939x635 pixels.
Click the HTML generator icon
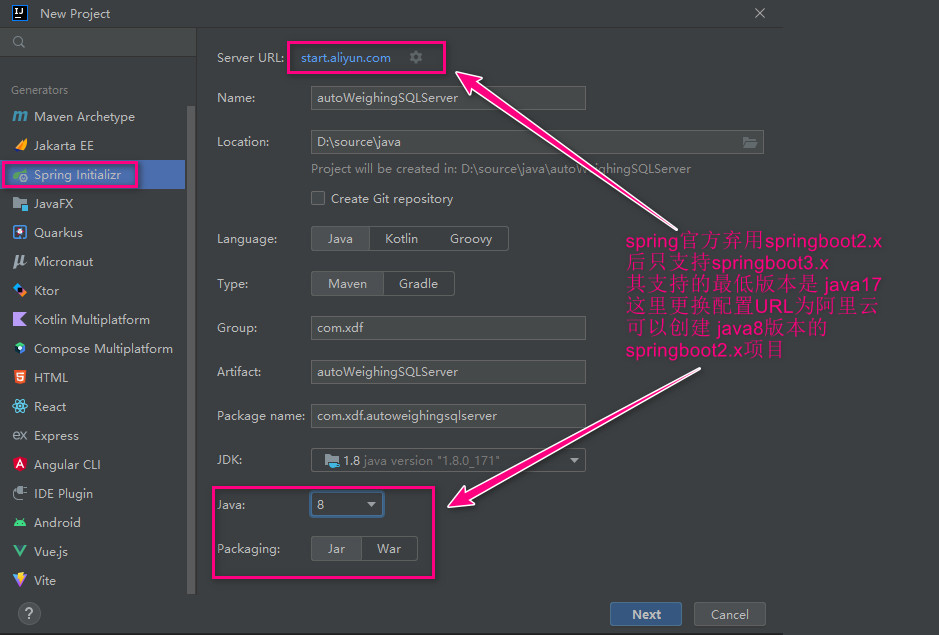click(20, 377)
